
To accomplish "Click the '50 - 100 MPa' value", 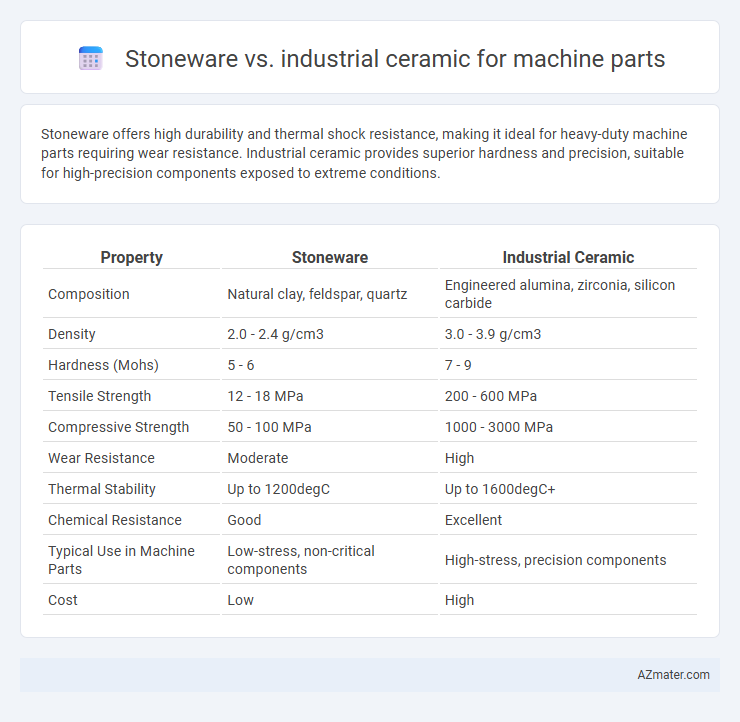I will pyautogui.click(x=269, y=427).
